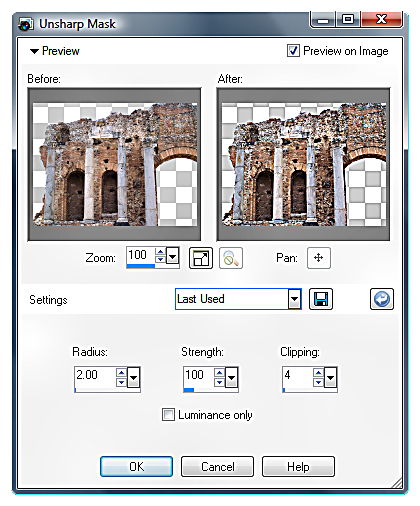Click the Cancel button
Image resolution: width=420 pixels, height=506 pixels.
(217, 466)
